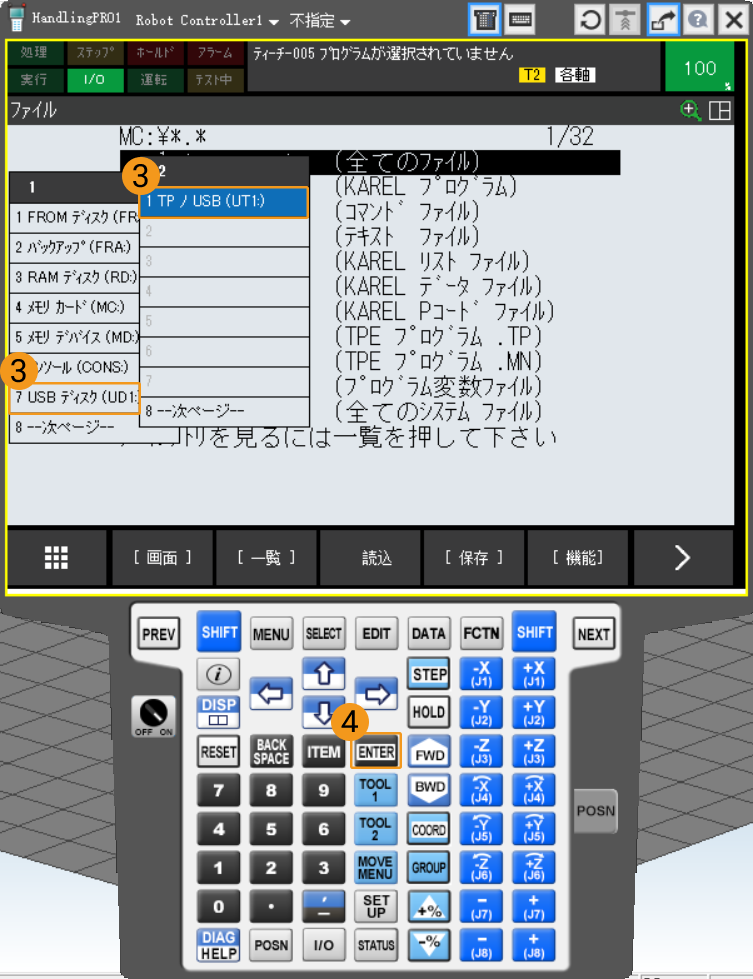Click the NEXT key on keypad
The width and height of the screenshot is (753, 979).
pyautogui.click(x=593, y=634)
